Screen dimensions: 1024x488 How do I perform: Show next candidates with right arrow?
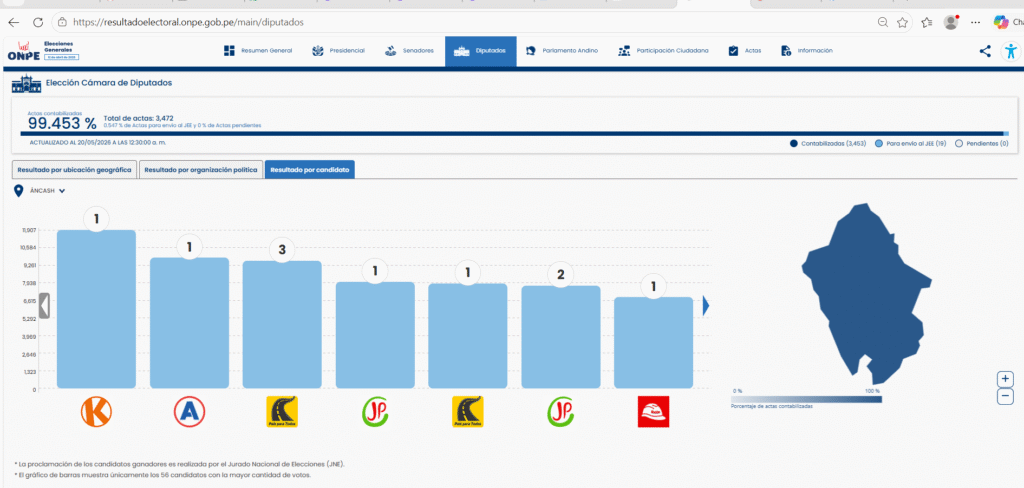pyautogui.click(x=706, y=306)
